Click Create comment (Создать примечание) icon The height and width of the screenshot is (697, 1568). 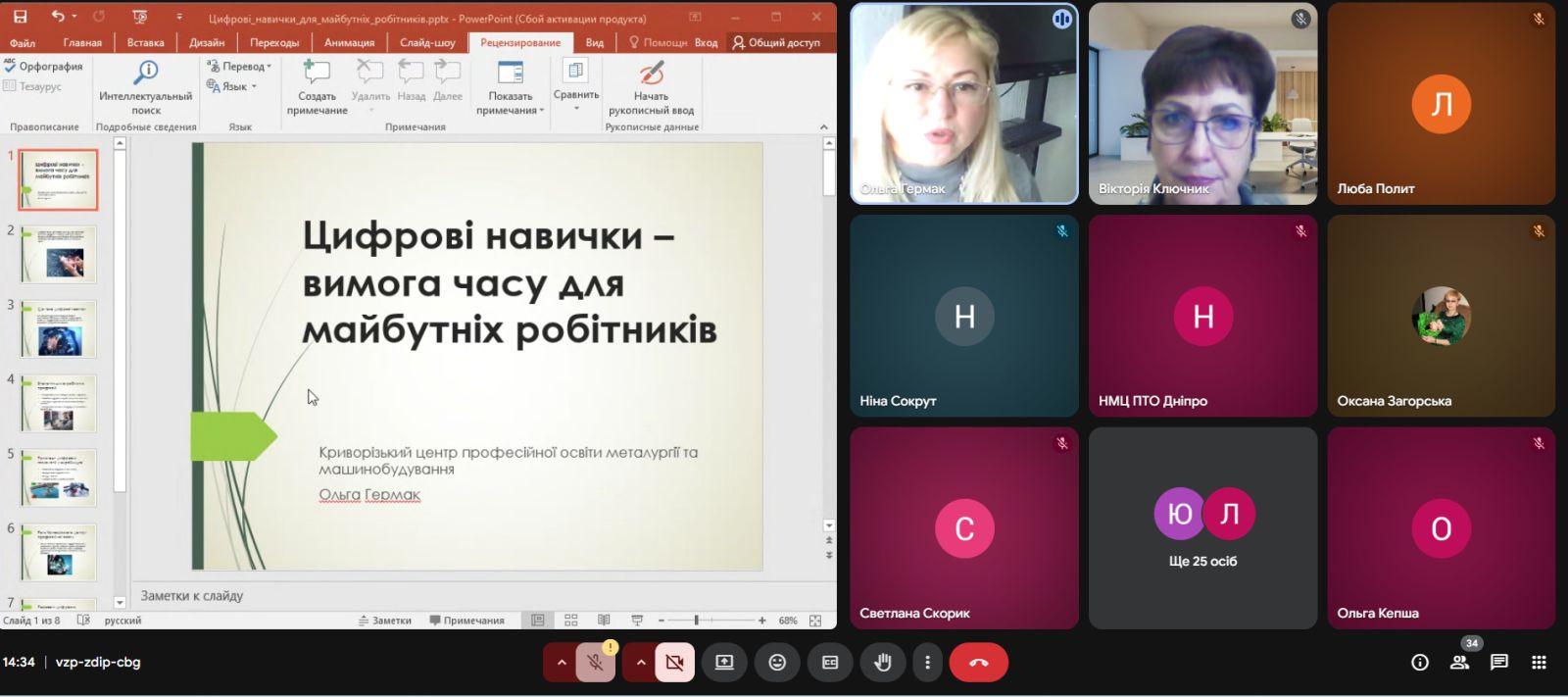pyautogui.click(x=317, y=73)
